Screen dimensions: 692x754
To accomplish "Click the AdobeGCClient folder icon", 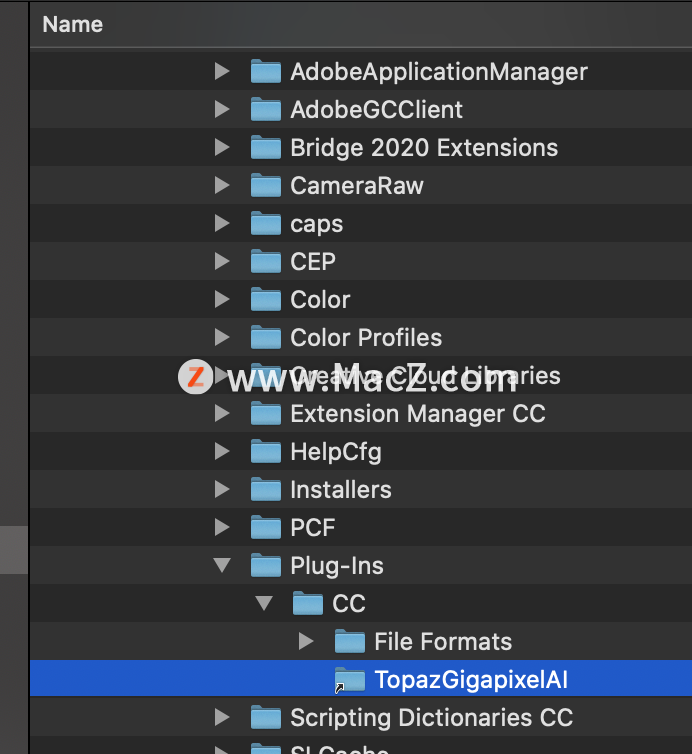I will (266, 109).
